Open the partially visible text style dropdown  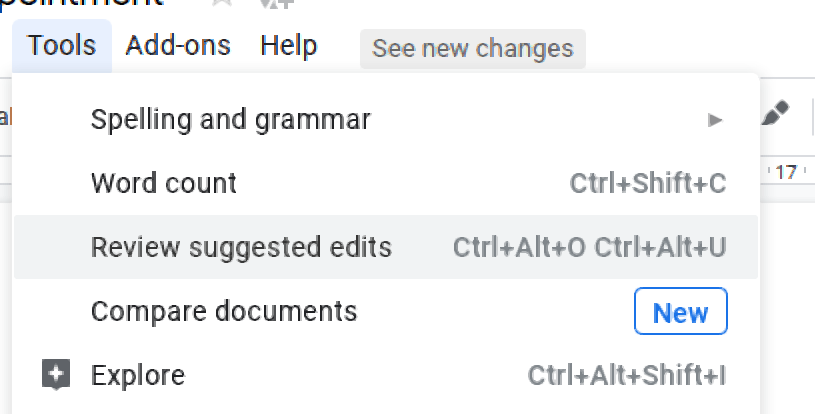point(5,117)
